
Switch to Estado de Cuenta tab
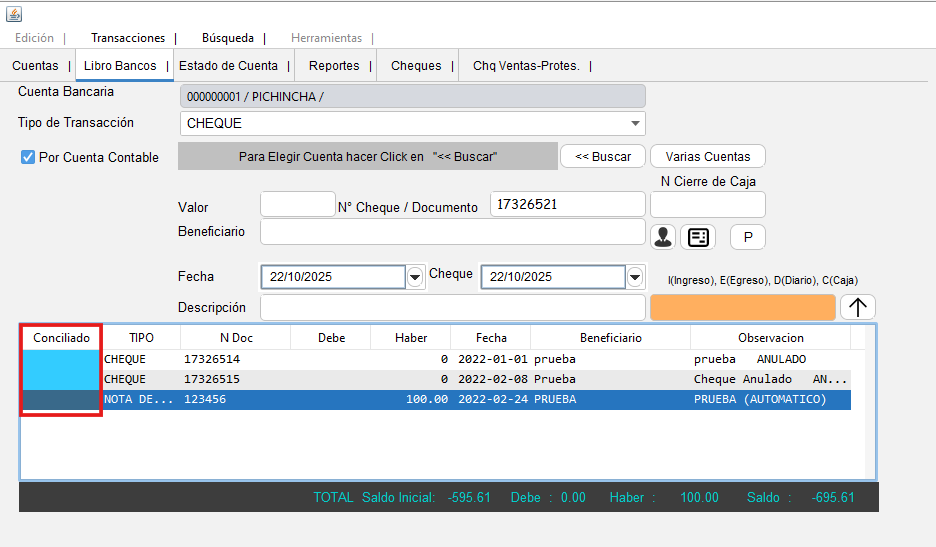(228, 66)
